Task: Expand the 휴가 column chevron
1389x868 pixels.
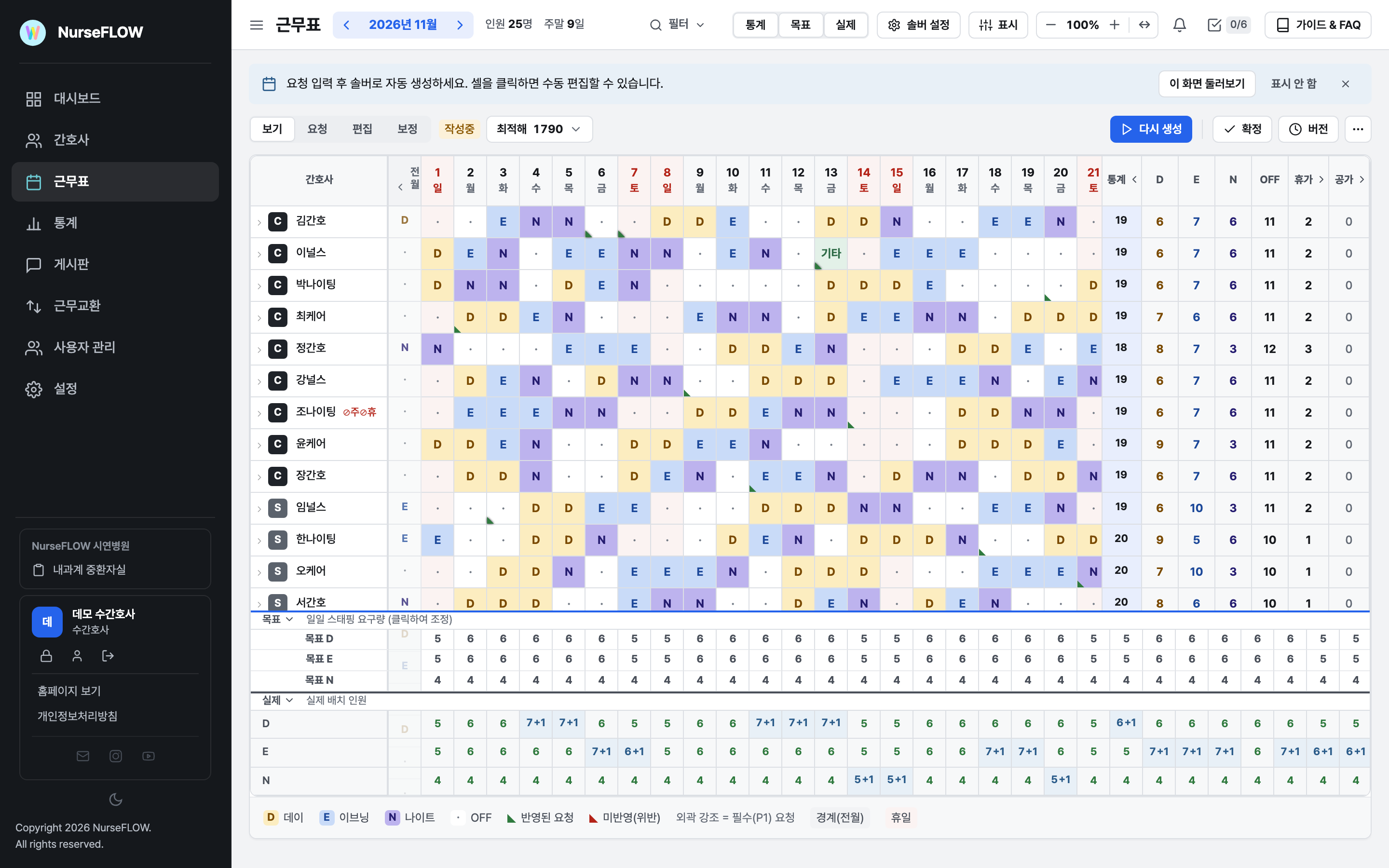Action: pos(1321,180)
